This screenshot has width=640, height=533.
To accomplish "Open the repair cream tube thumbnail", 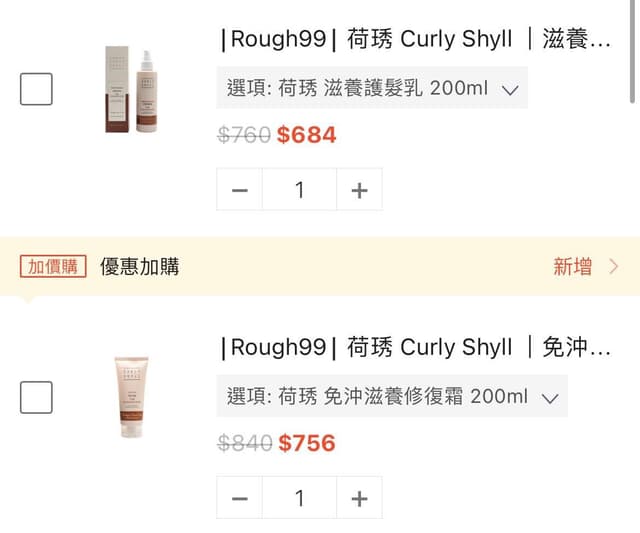I will click(x=131, y=397).
